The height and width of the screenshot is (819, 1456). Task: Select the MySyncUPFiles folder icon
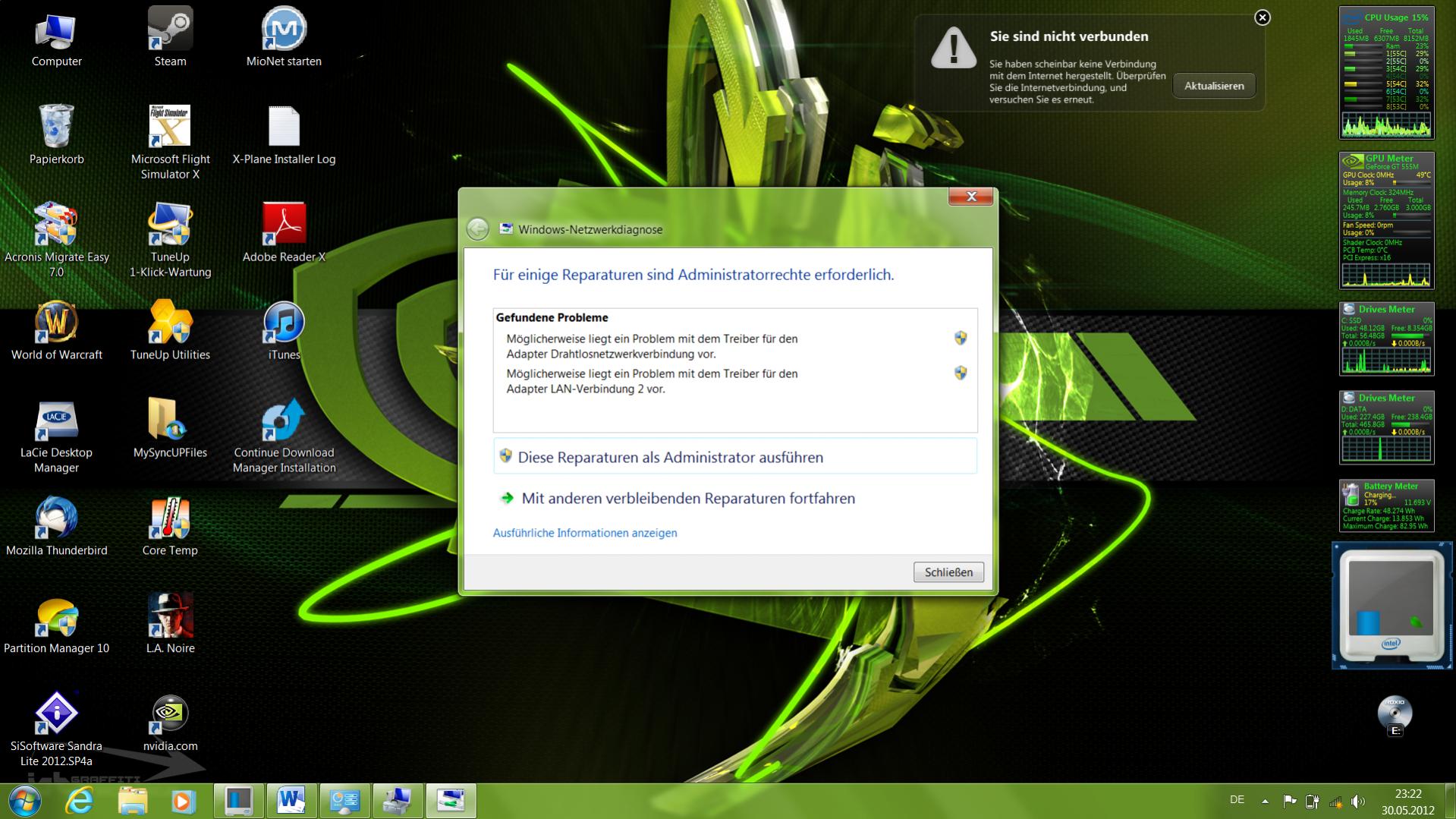(170, 428)
